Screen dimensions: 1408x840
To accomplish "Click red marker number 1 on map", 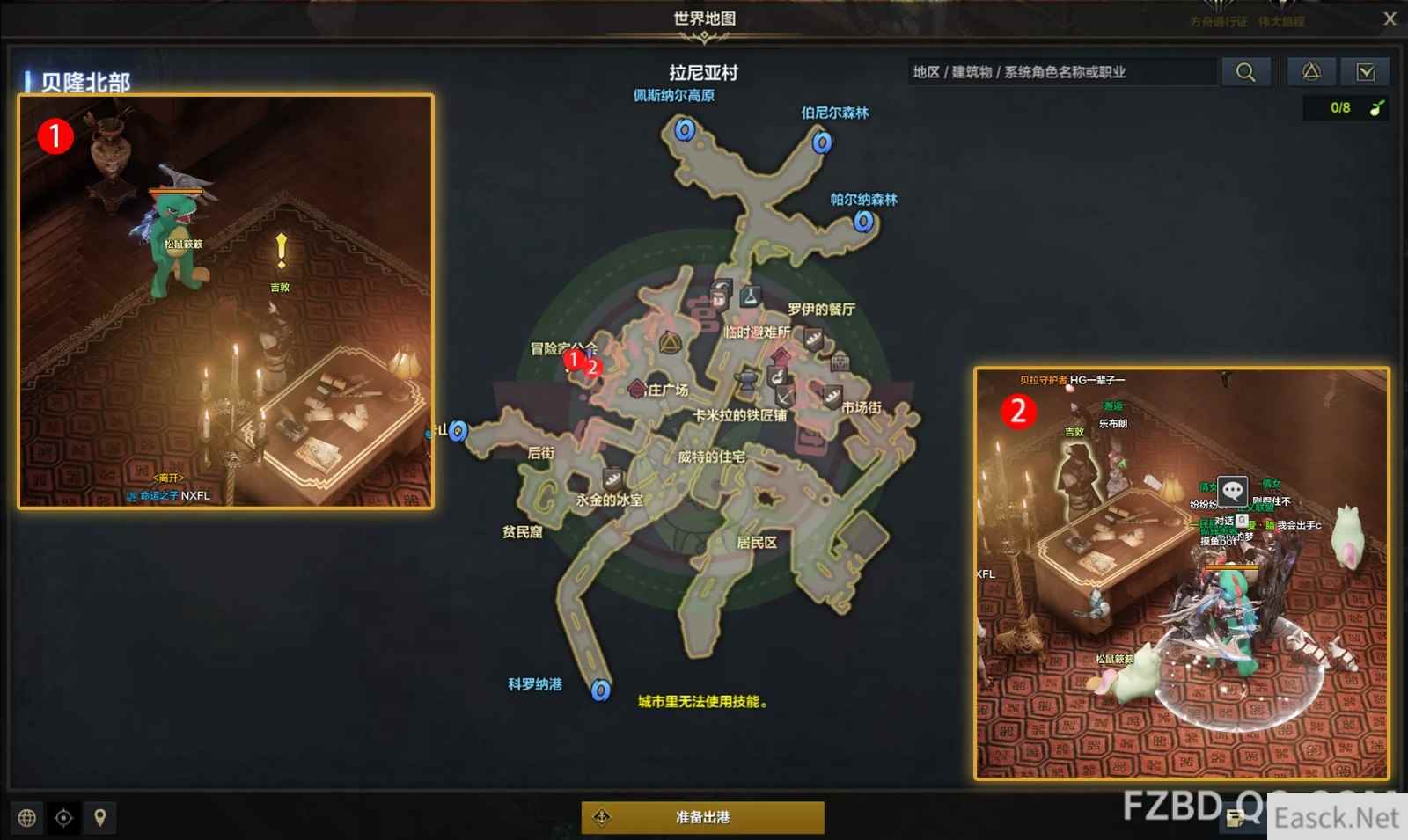I will [x=574, y=359].
